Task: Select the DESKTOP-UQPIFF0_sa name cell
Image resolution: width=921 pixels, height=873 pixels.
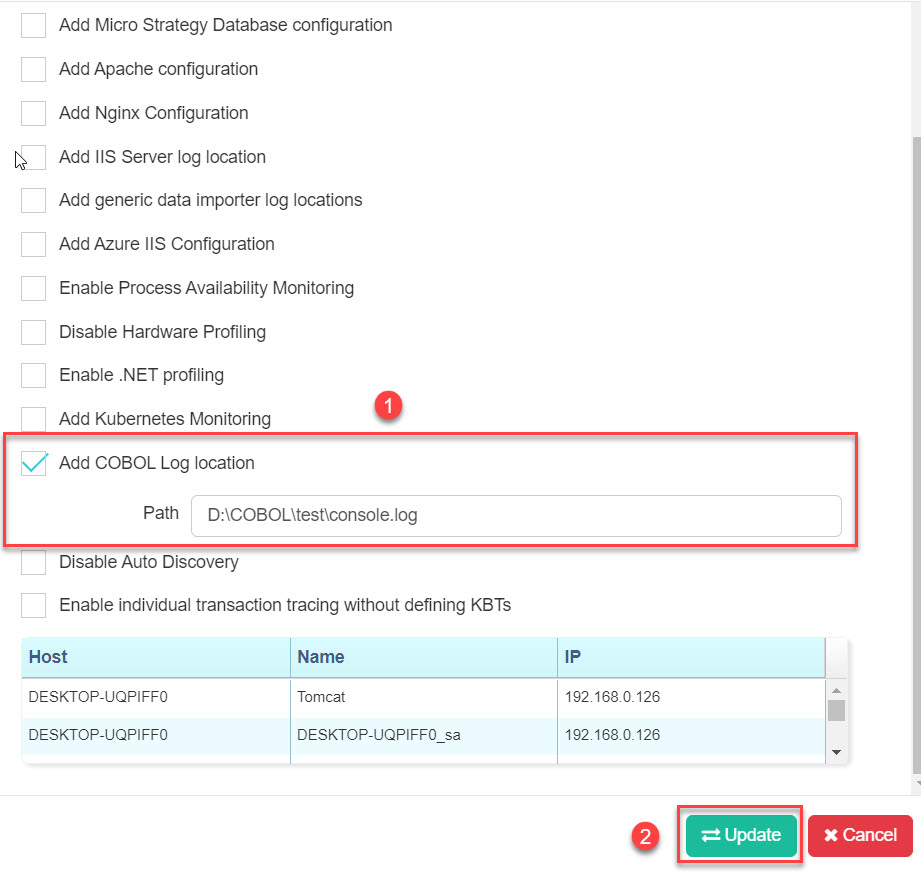Action: [x=423, y=735]
